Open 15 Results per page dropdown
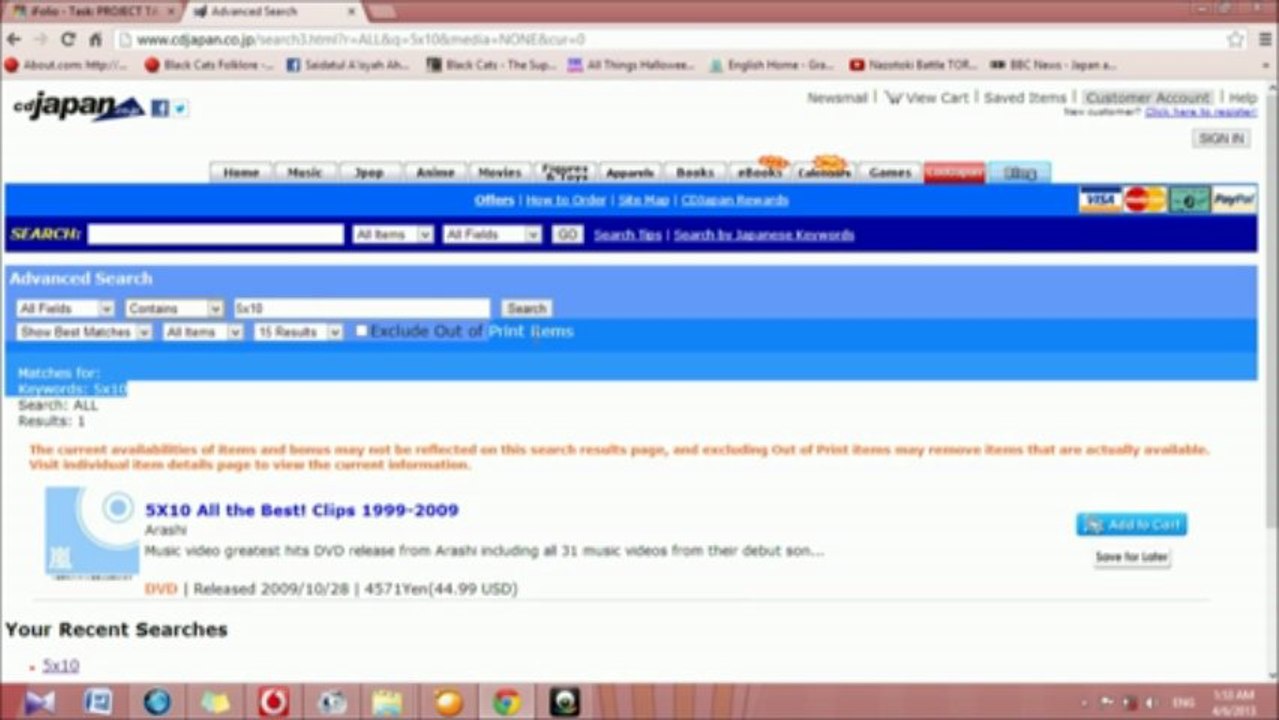The height and width of the screenshot is (720, 1279). 298,332
